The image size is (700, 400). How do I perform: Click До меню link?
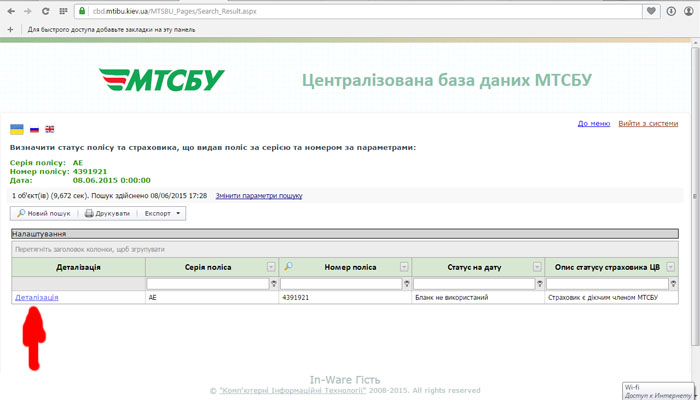[x=594, y=124]
